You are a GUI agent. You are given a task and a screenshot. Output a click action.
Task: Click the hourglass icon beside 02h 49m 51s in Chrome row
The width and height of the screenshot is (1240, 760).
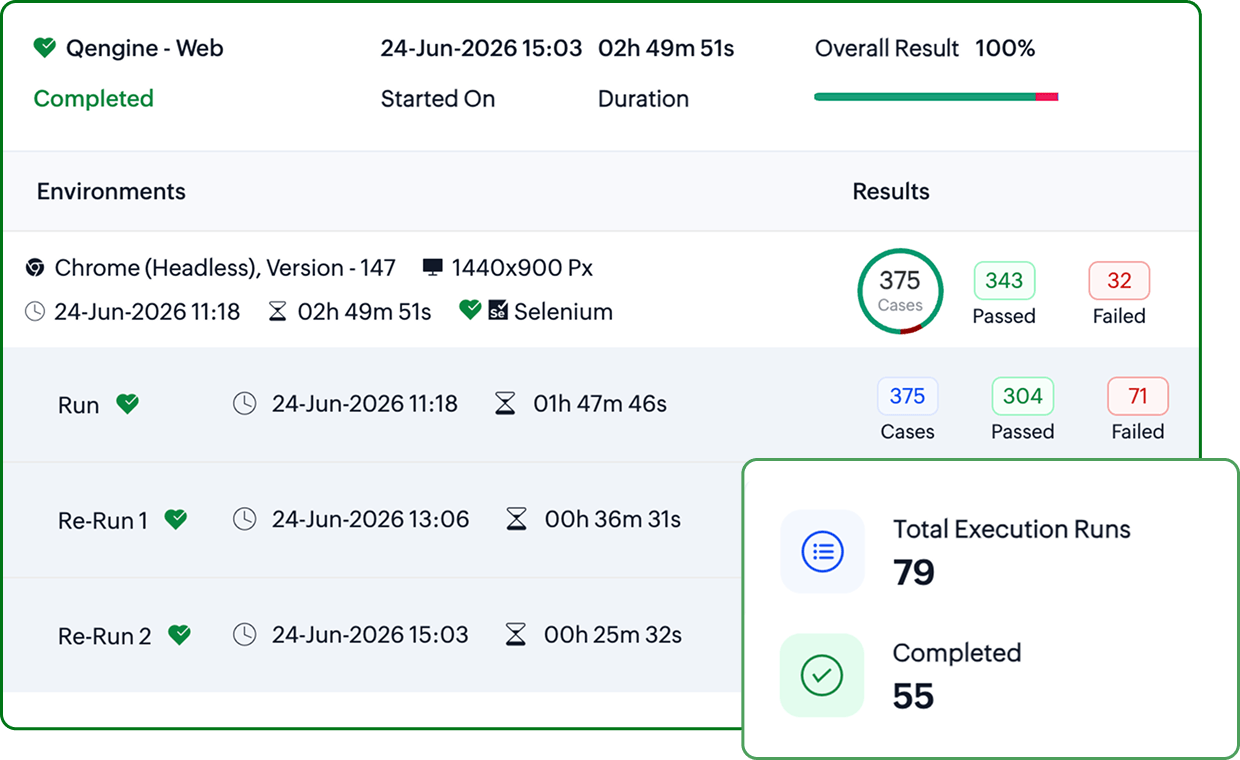pos(278,312)
